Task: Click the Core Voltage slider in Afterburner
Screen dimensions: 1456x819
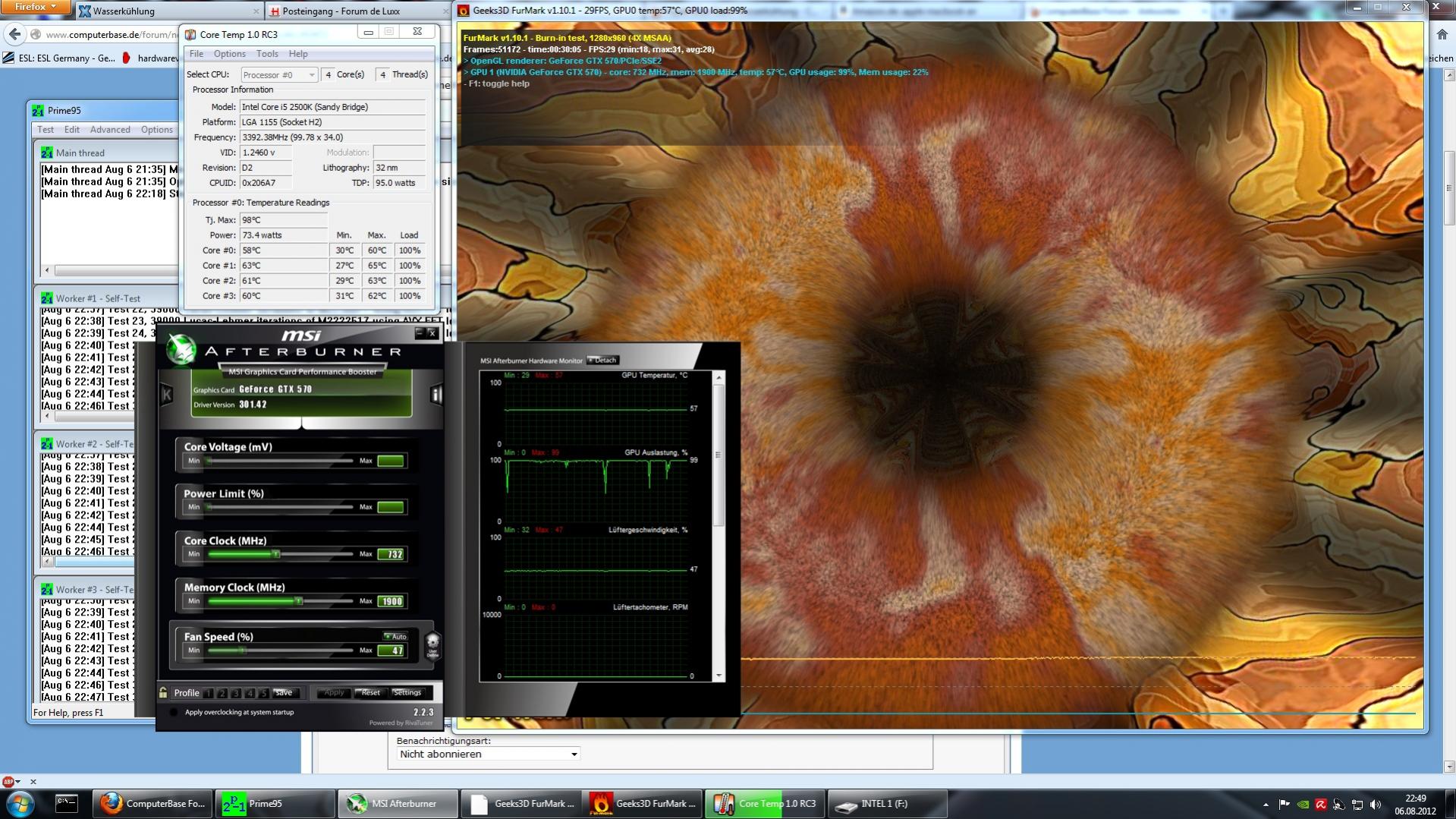Action: pos(280,461)
